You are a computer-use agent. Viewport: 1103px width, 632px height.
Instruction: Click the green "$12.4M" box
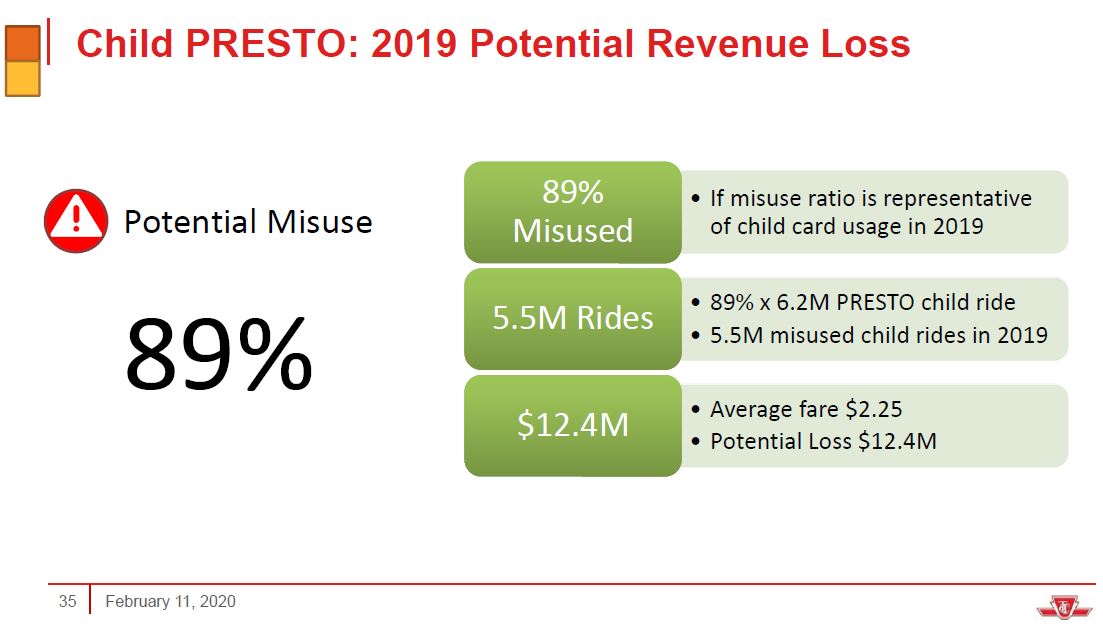(x=572, y=425)
